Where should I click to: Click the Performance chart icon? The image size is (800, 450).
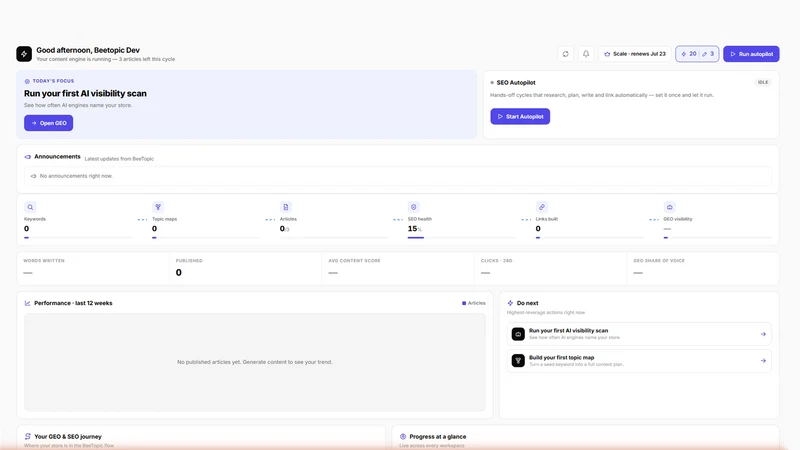point(28,303)
